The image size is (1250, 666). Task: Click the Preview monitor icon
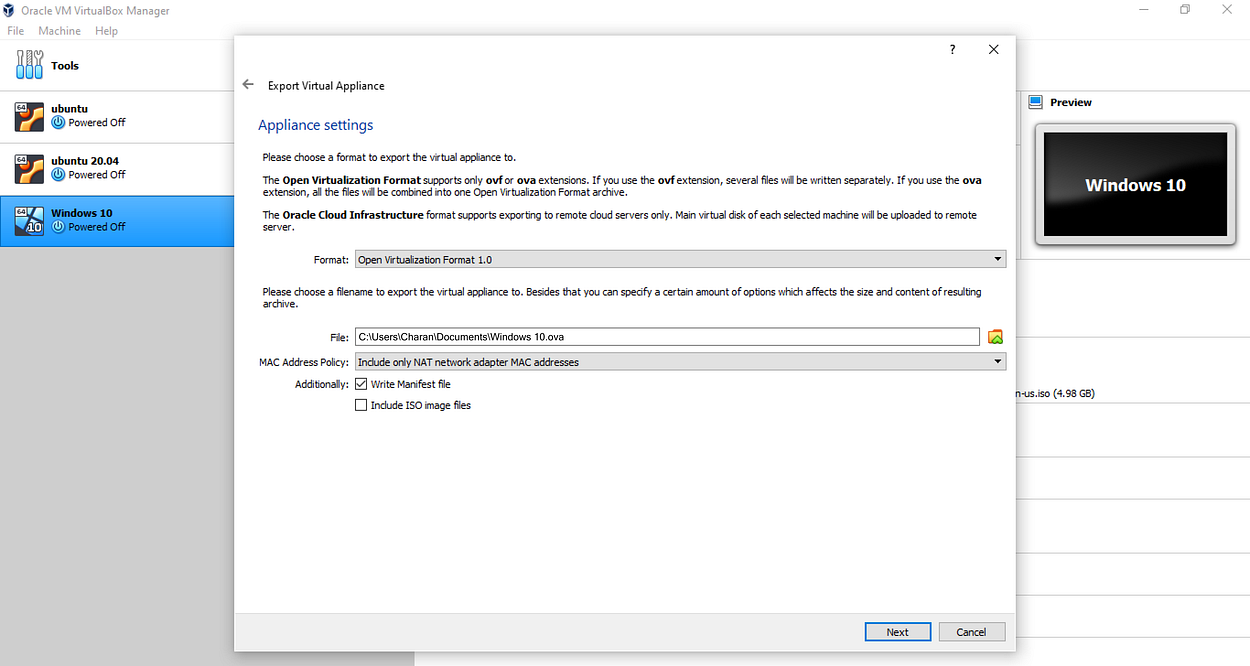click(1035, 102)
